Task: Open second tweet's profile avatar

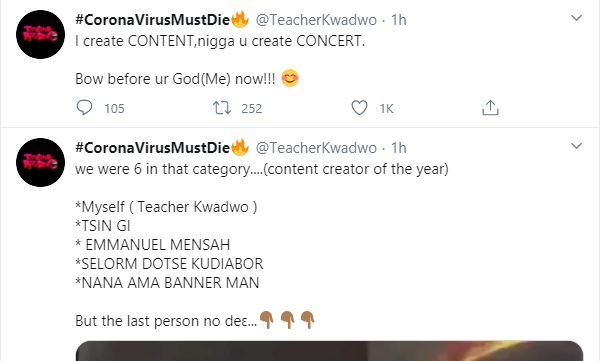Action: [x=40, y=162]
